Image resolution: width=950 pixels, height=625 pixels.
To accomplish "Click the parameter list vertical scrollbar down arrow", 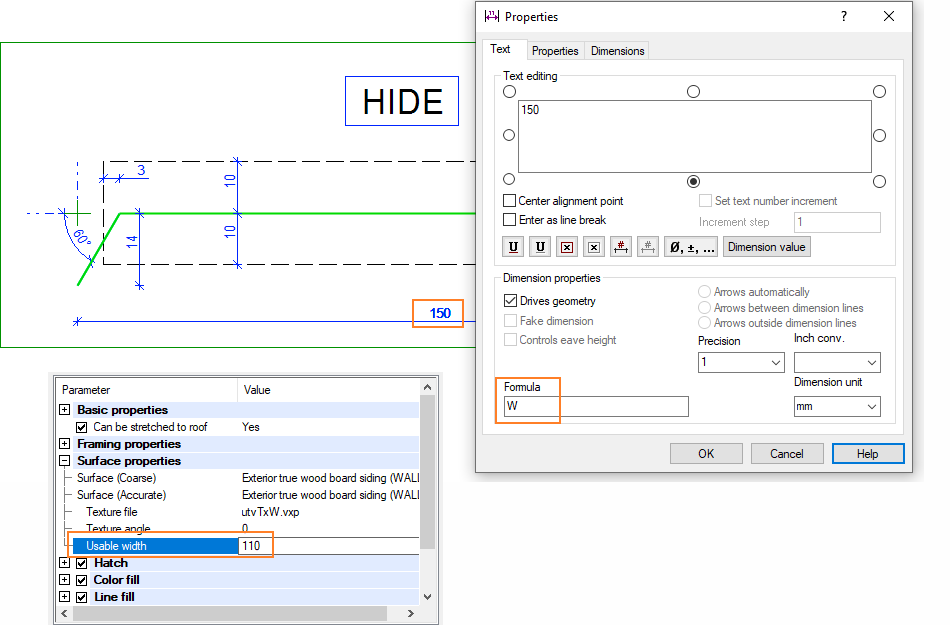I will tap(428, 597).
